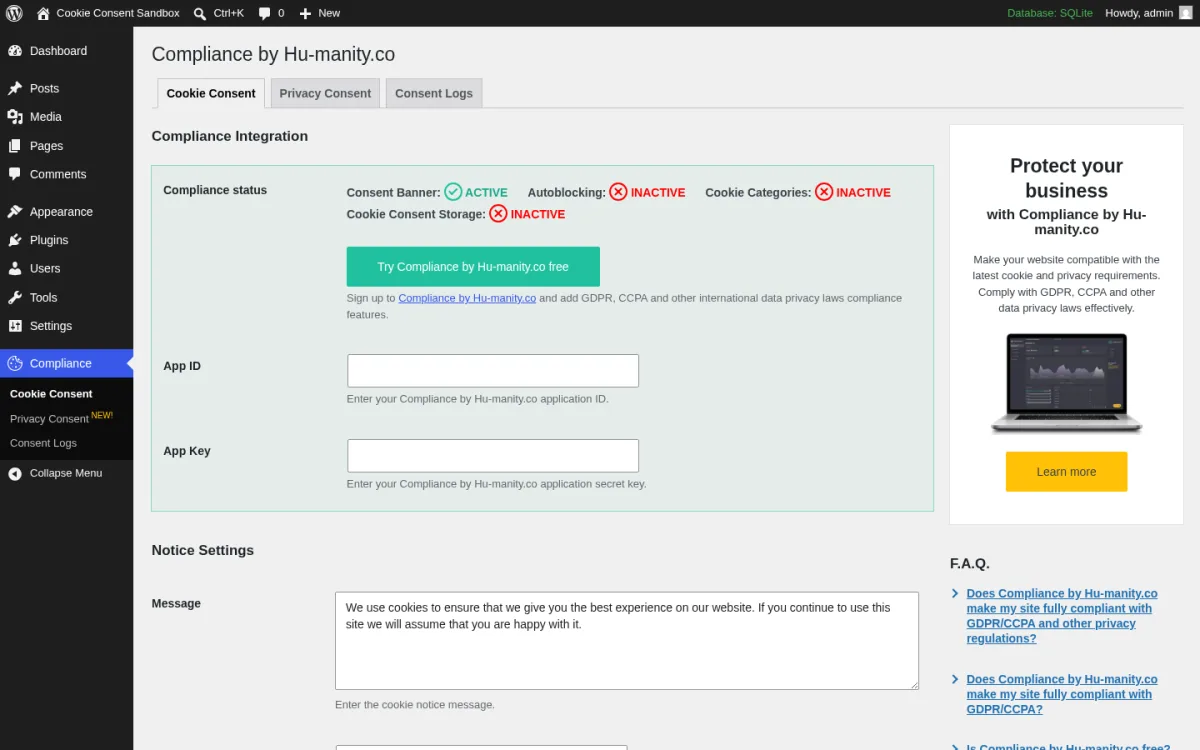Click the laptop dashboard preview image
This screenshot has width=1200, height=750.
tap(1066, 383)
